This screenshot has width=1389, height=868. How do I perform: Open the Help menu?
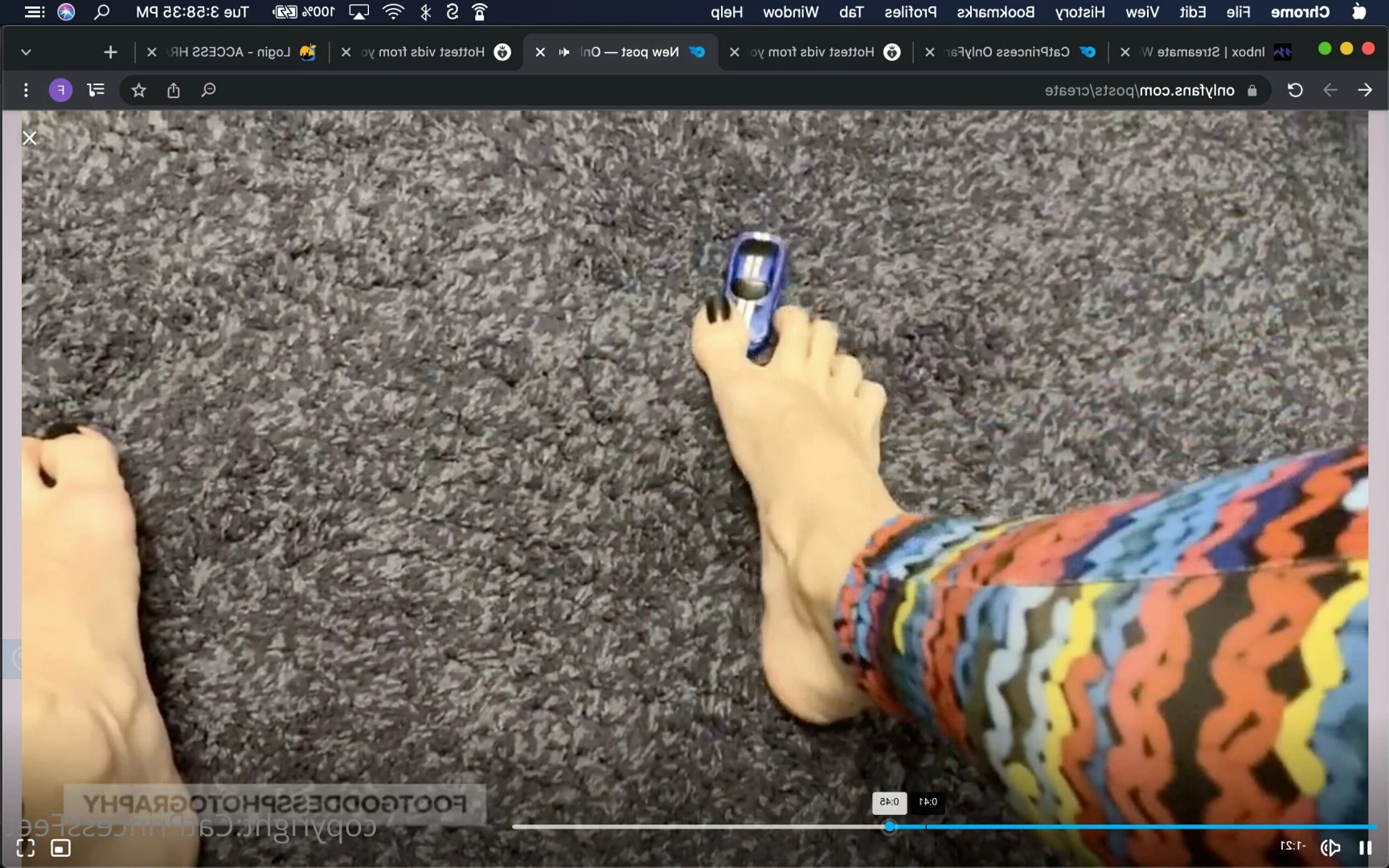[727, 12]
